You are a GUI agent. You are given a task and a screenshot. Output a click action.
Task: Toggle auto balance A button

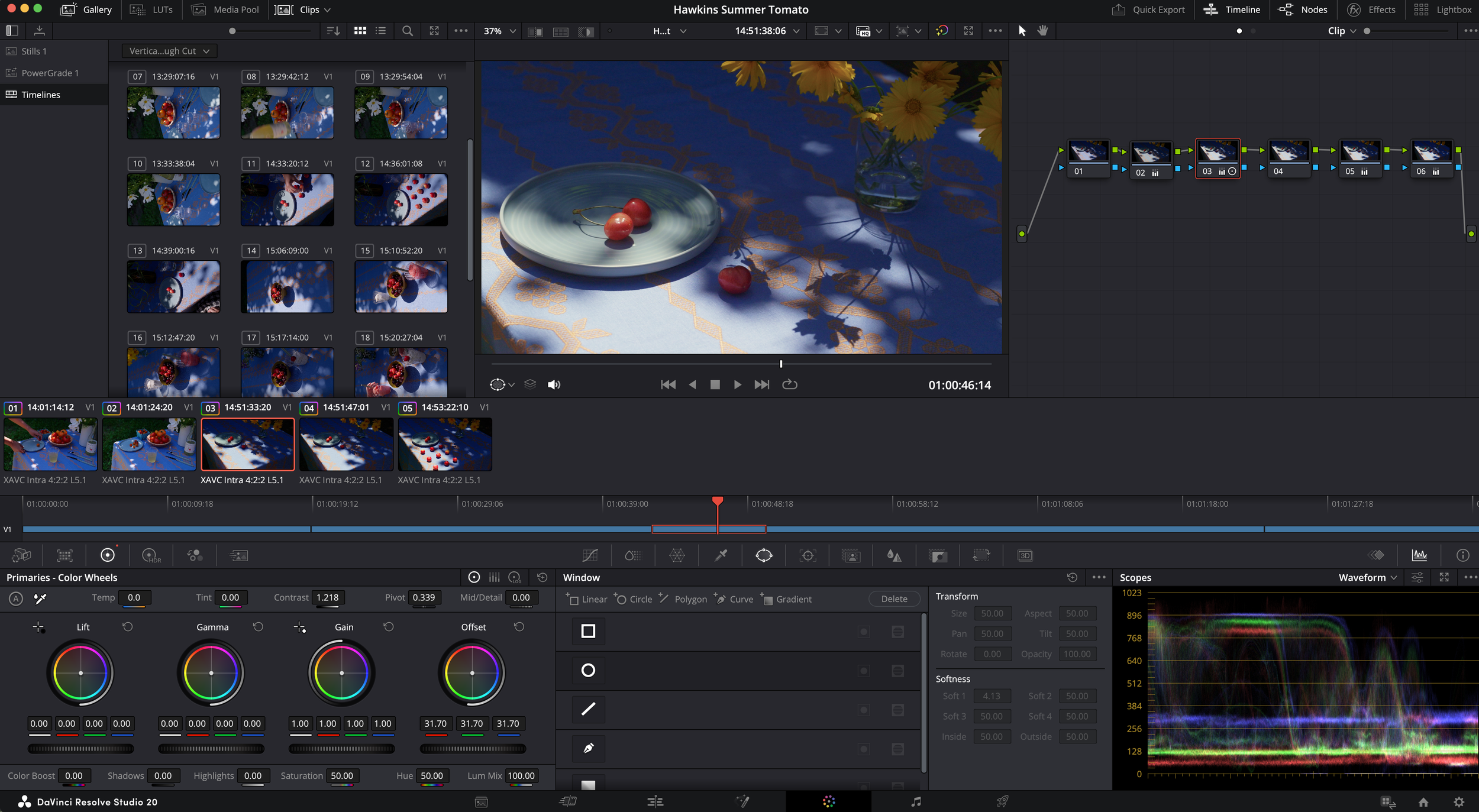tap(16, 599)
